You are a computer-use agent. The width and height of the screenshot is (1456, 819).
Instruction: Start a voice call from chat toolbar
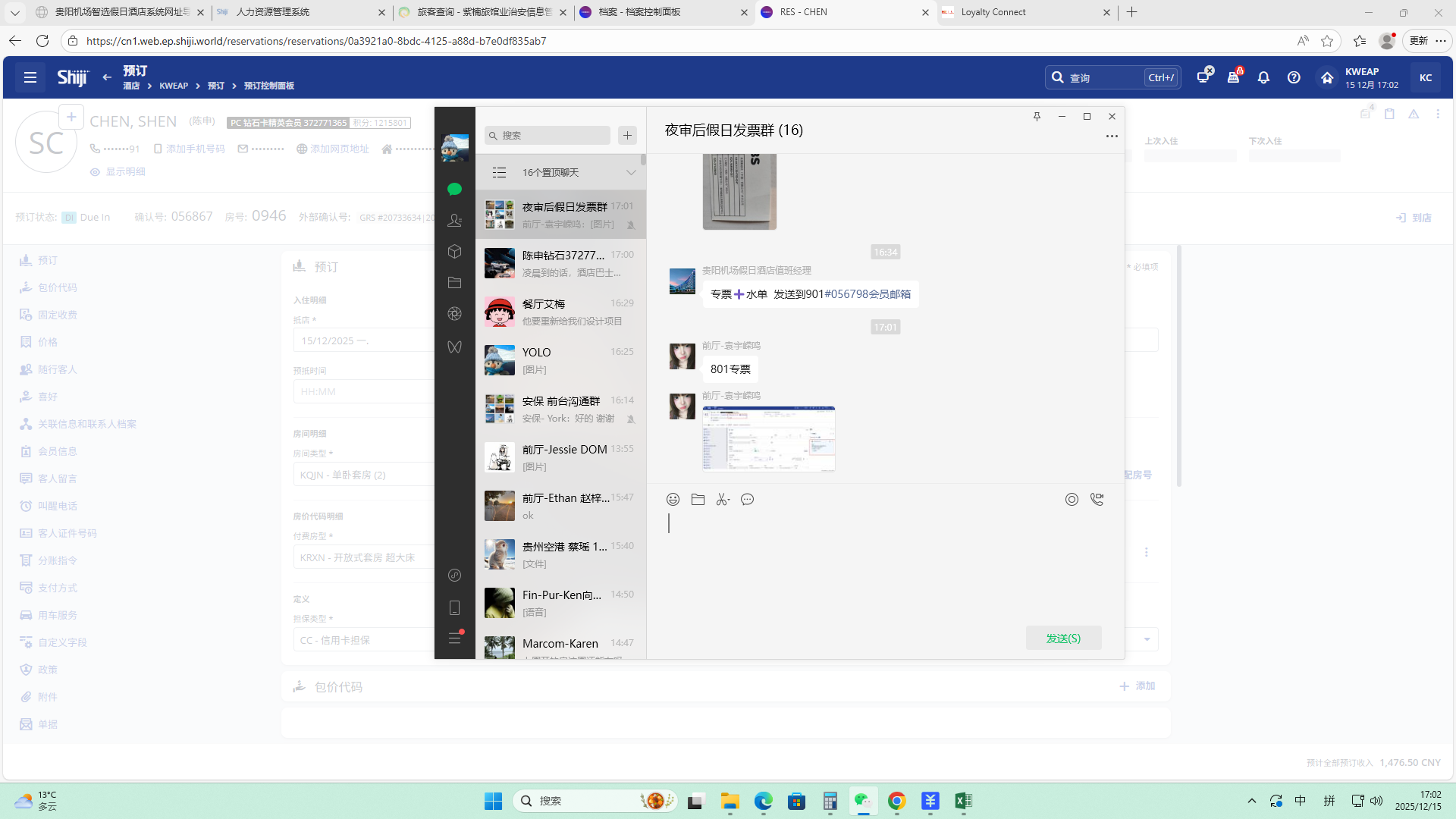pyautogui.click(x=1097, y=499)
